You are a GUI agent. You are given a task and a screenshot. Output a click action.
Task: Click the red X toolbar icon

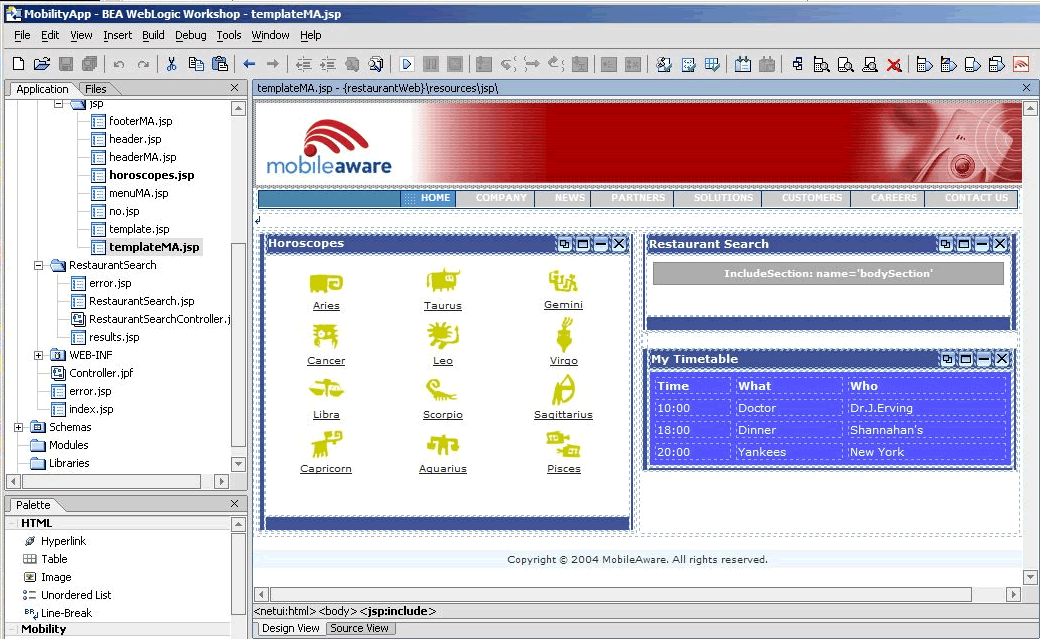pos(894,64)
